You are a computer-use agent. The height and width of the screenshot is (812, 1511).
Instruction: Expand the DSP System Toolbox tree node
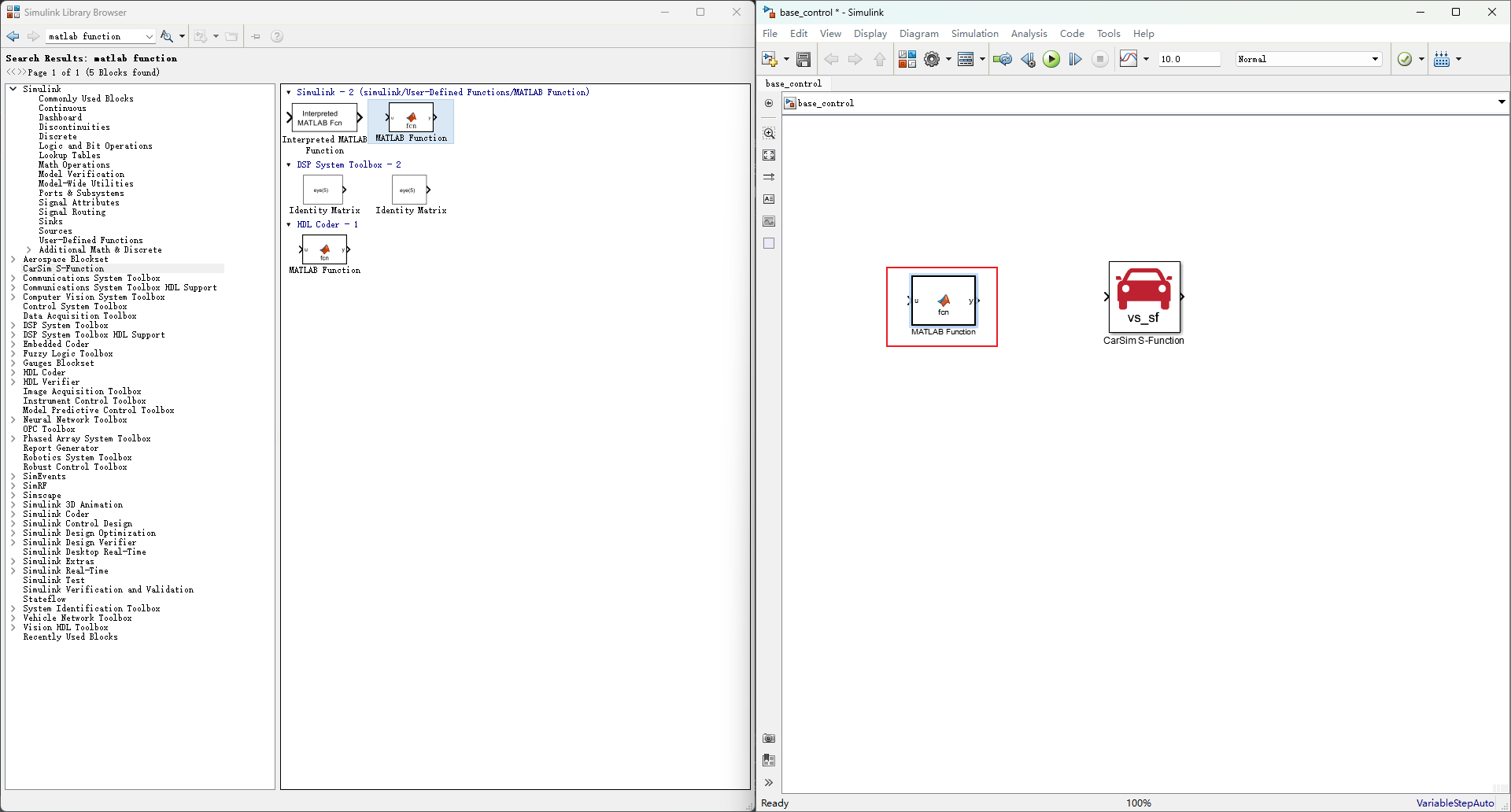[13, 325]
